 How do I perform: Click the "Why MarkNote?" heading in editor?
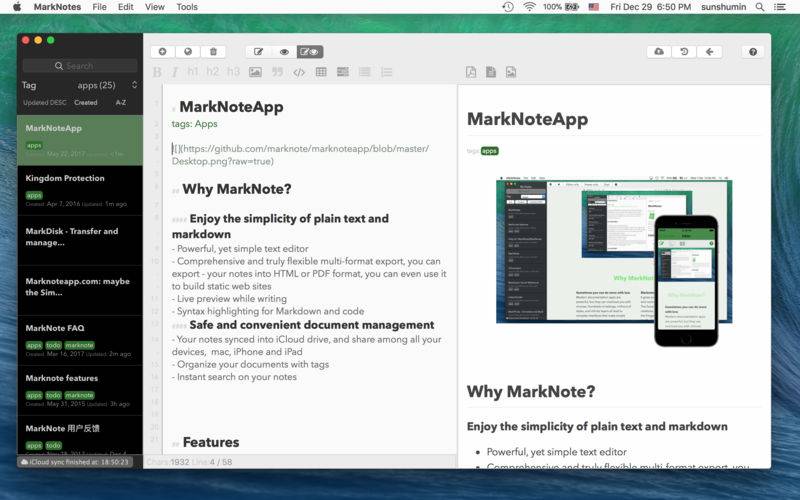tap(237, 189)
